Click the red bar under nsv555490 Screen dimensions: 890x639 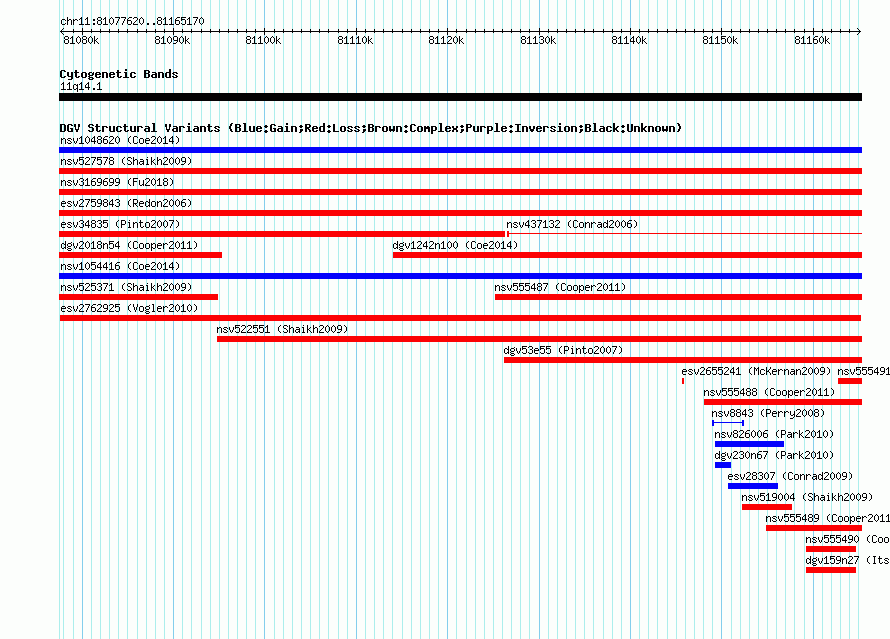point(831,549)
